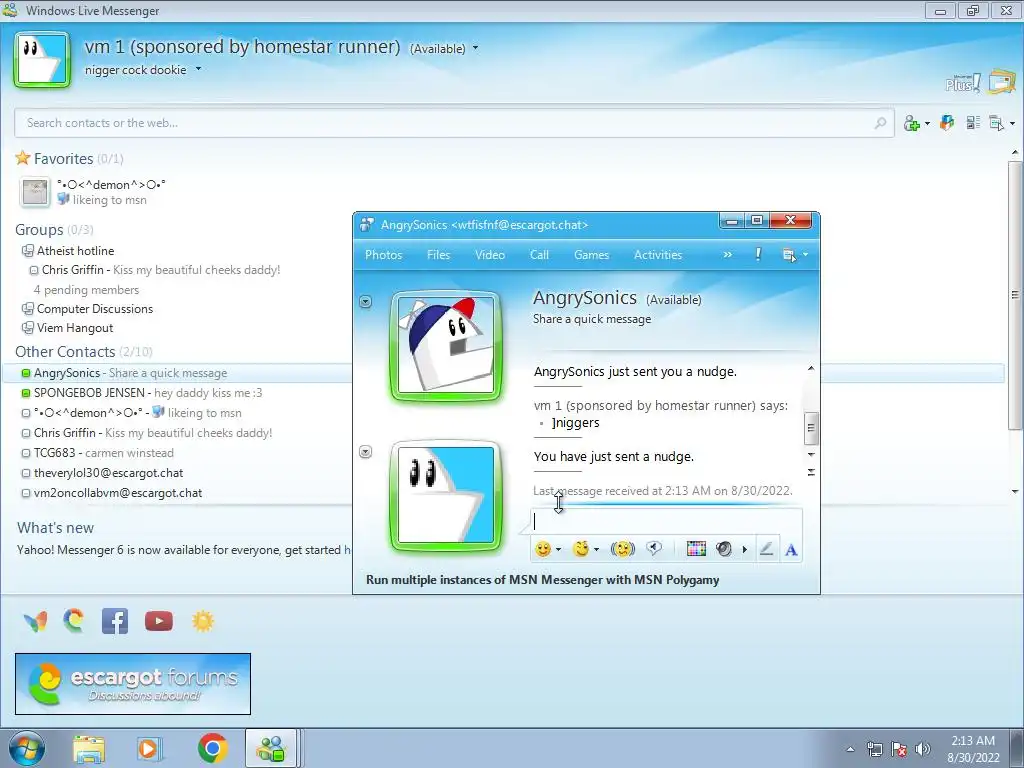Open Windows Explorer folder in taskbar
The width and height of the screenshot is (1024, 768).
(x=89, y=748)
